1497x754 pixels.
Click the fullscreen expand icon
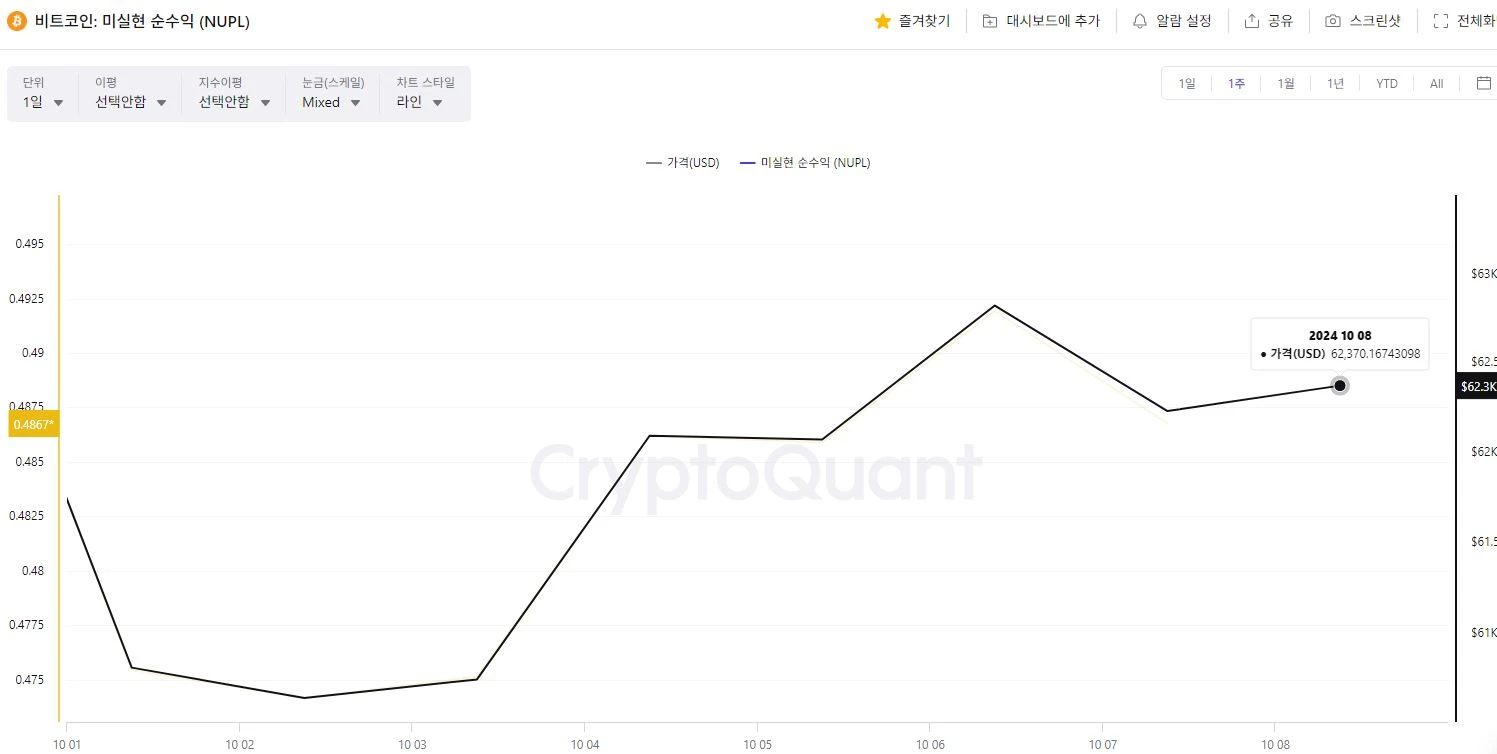[1440, 21]
